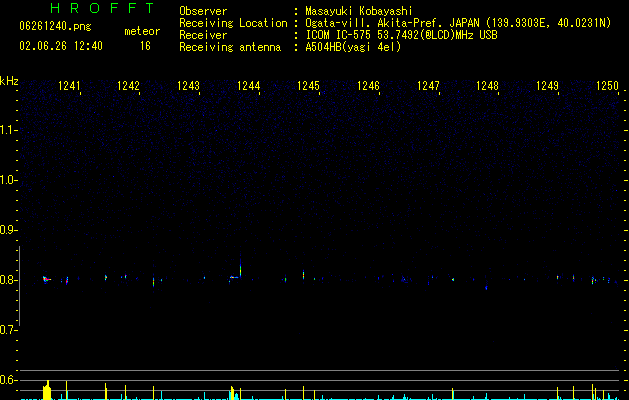This screenshot has width=629, height=400.
Task: Click the 1247 time axis marker
Action: (x=428, y=85)
